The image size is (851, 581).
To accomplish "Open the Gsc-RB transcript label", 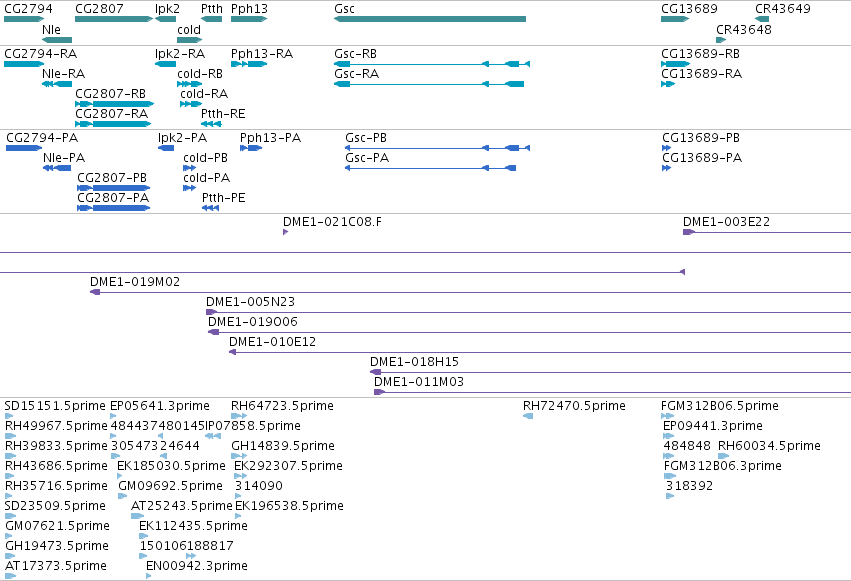I will [x=355, y=54].
